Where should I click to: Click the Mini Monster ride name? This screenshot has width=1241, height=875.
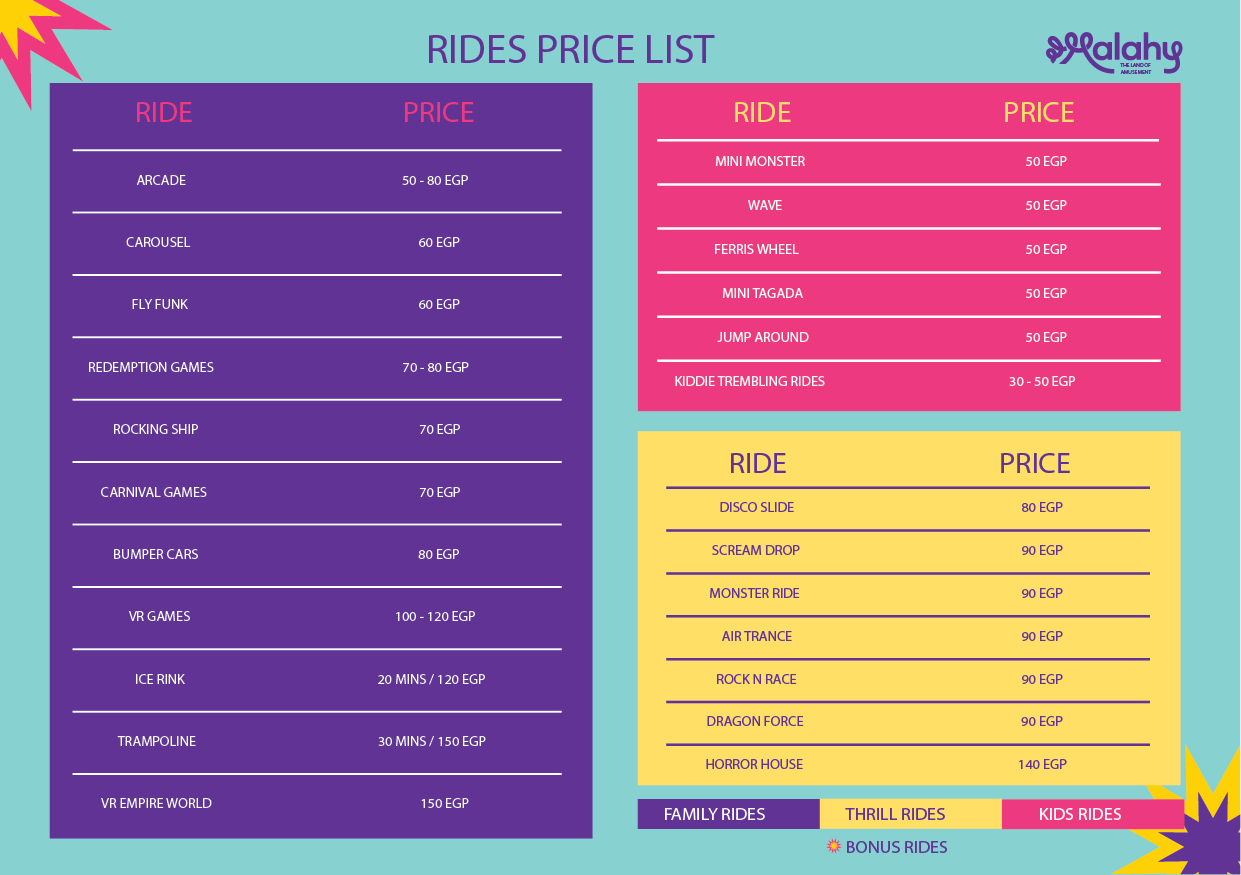(759, 161)
